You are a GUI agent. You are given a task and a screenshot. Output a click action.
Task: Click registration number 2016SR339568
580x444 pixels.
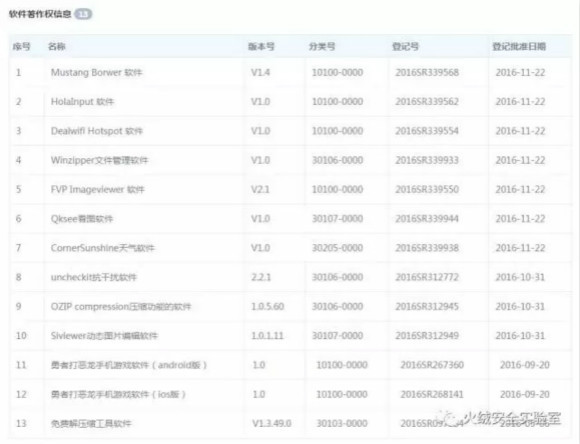pos(427,73)
